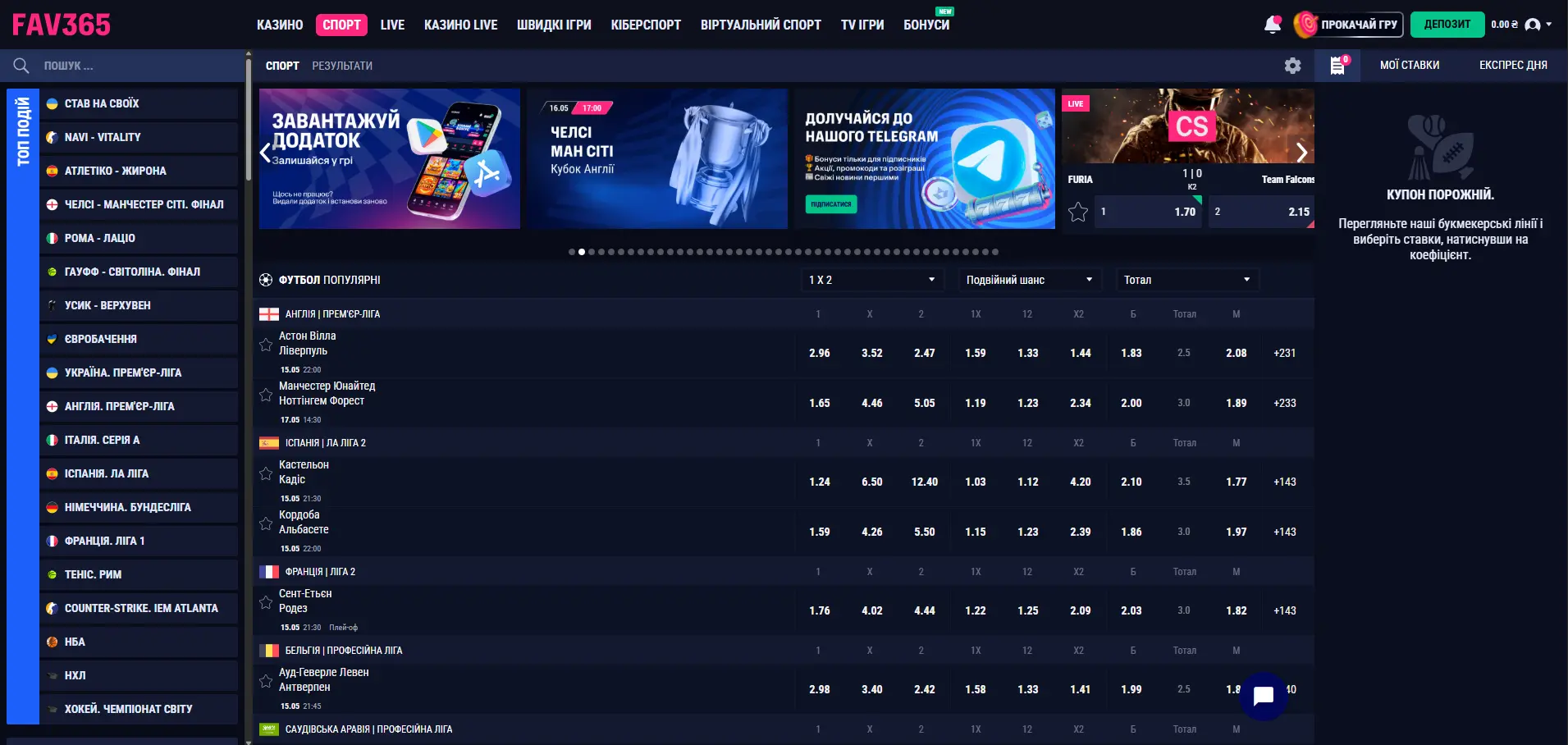
Task: Open sports settings gear icon
Action: click(1292, 66)
